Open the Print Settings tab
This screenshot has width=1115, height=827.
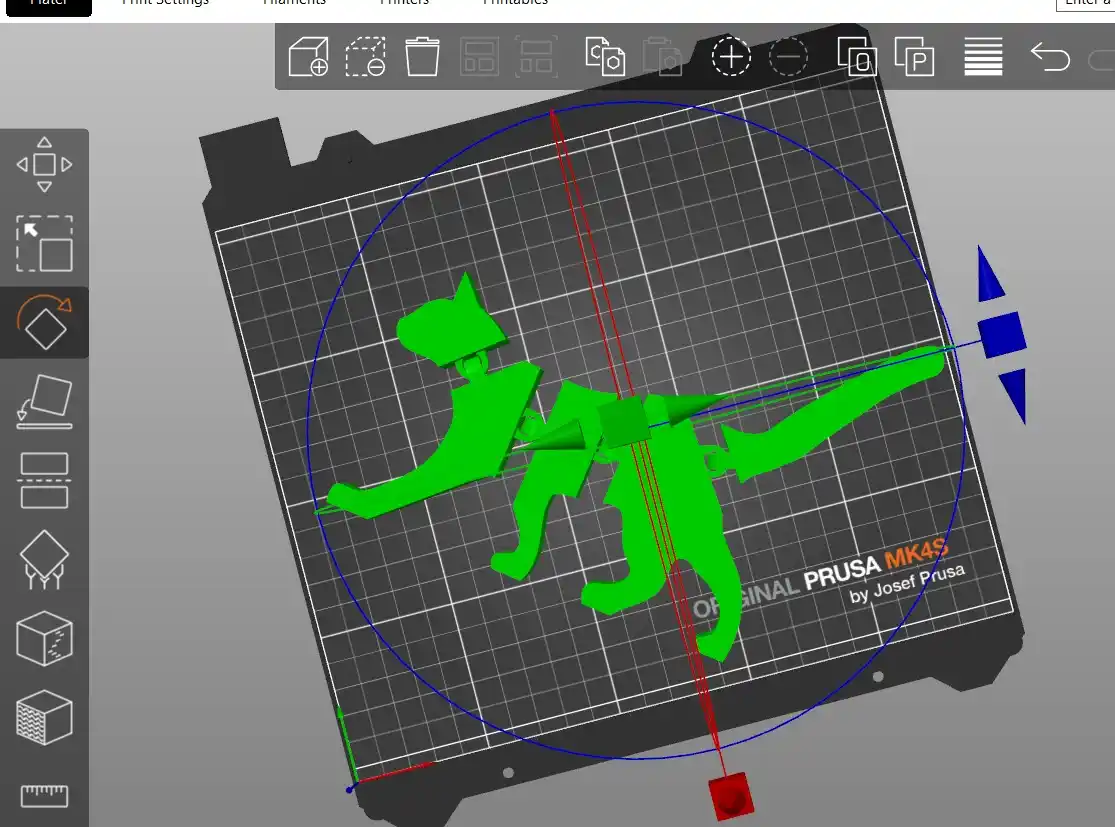tap(165, 4)
